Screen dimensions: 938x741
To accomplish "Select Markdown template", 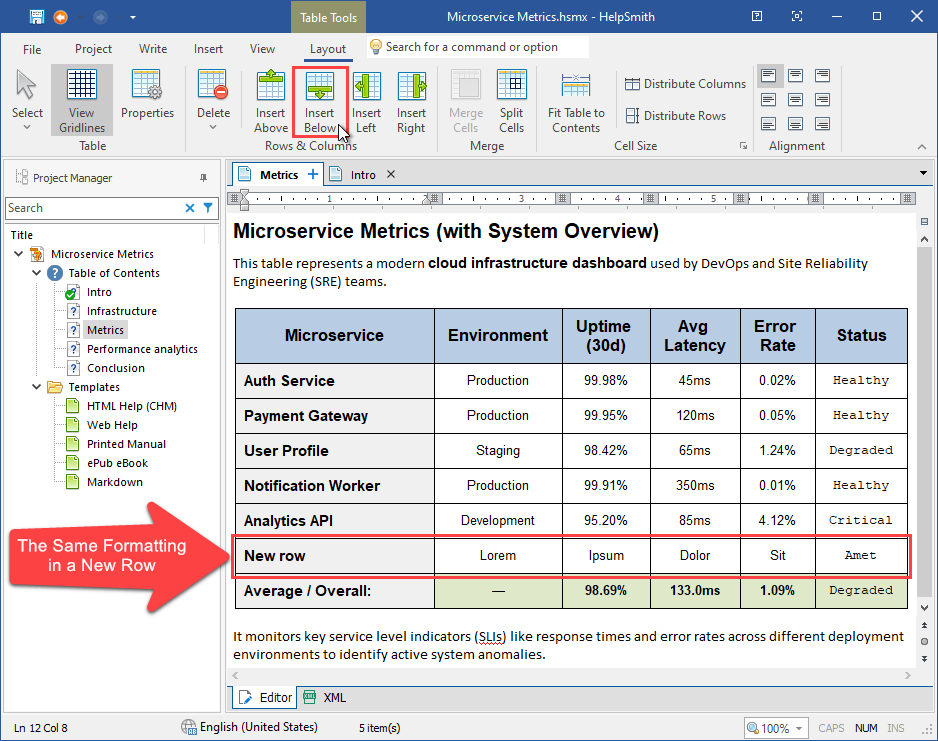I will [115, 483].
